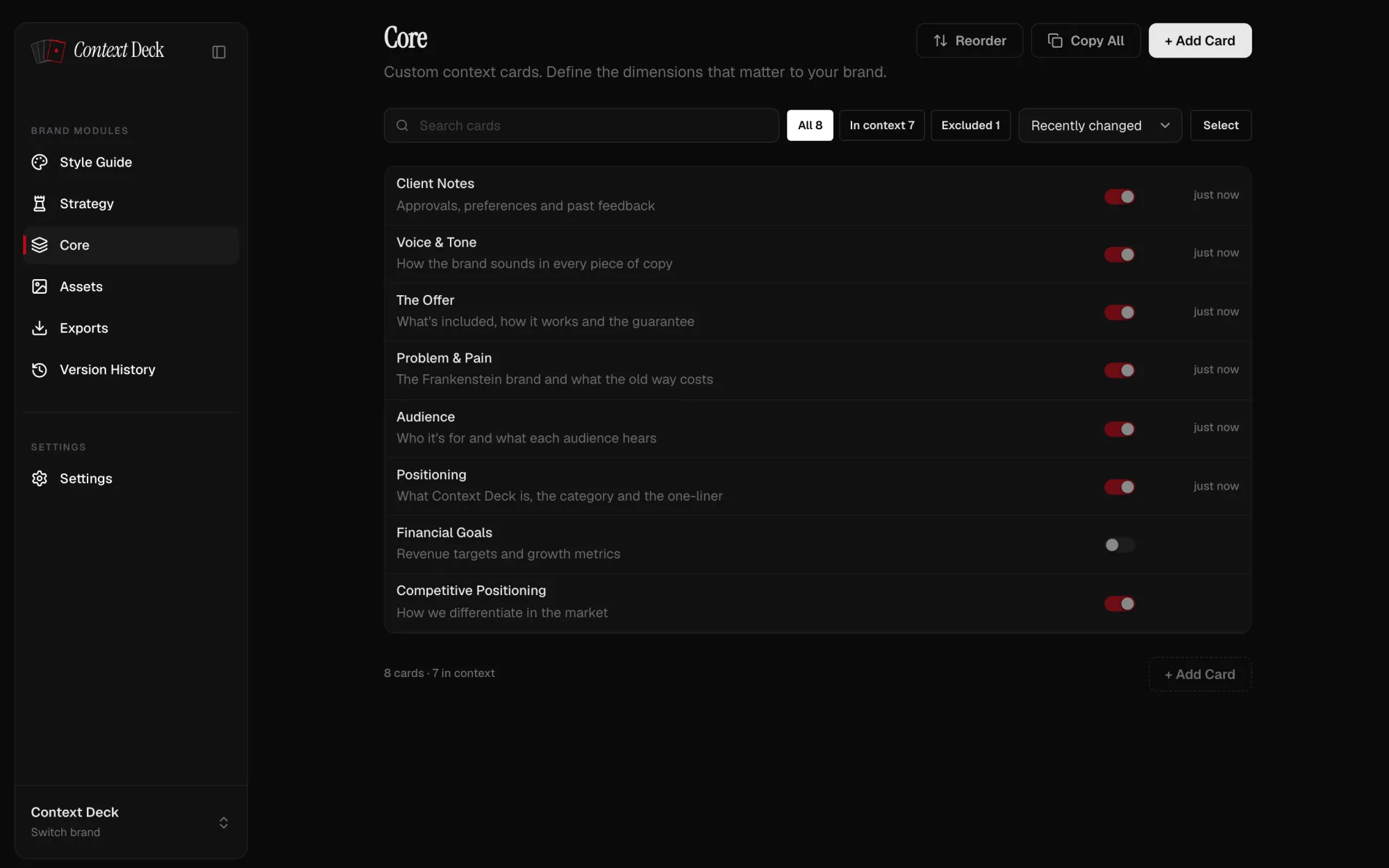The height and width of the screenshot is (868, 1389).
Task: Click the Version History clock icon
Action: click(40, 369)
